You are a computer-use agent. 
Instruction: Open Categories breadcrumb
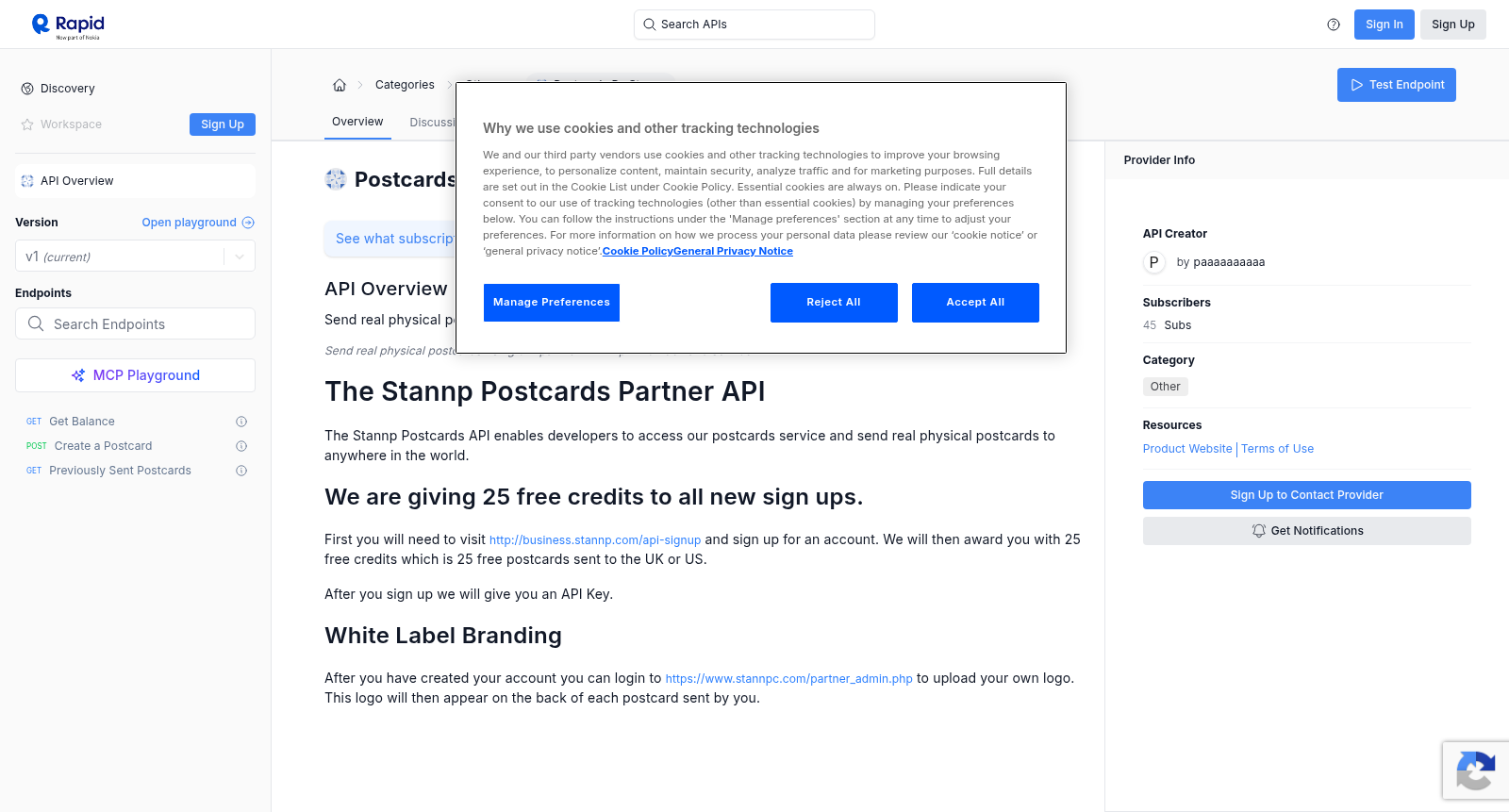pos(405,85)
